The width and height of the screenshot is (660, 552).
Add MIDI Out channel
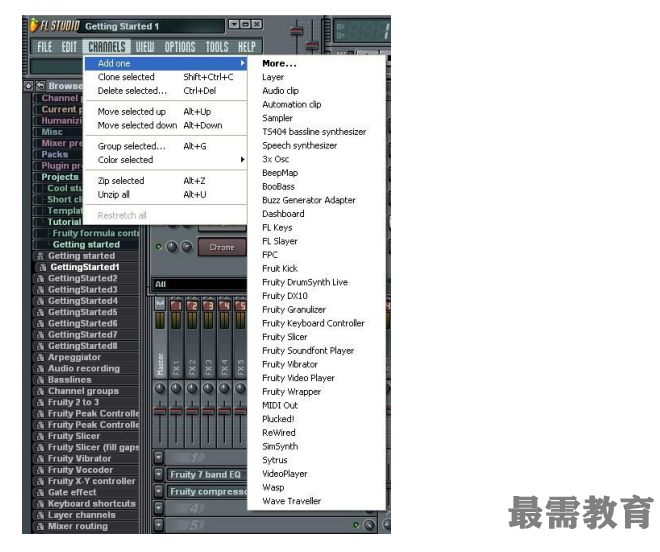tap(279, 405)
